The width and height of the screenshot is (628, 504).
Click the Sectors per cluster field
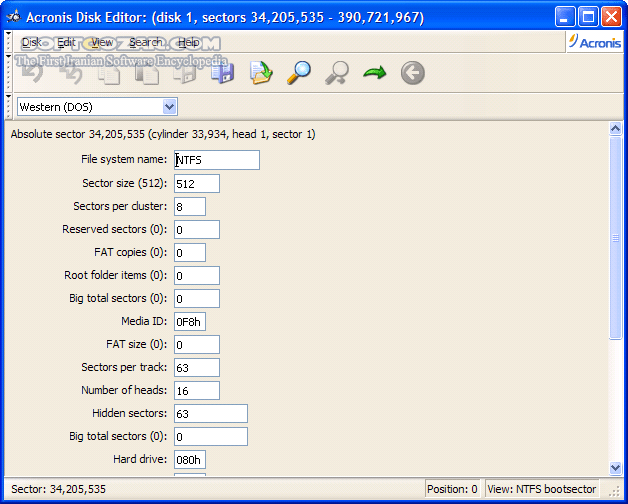[x=189, y=206]
